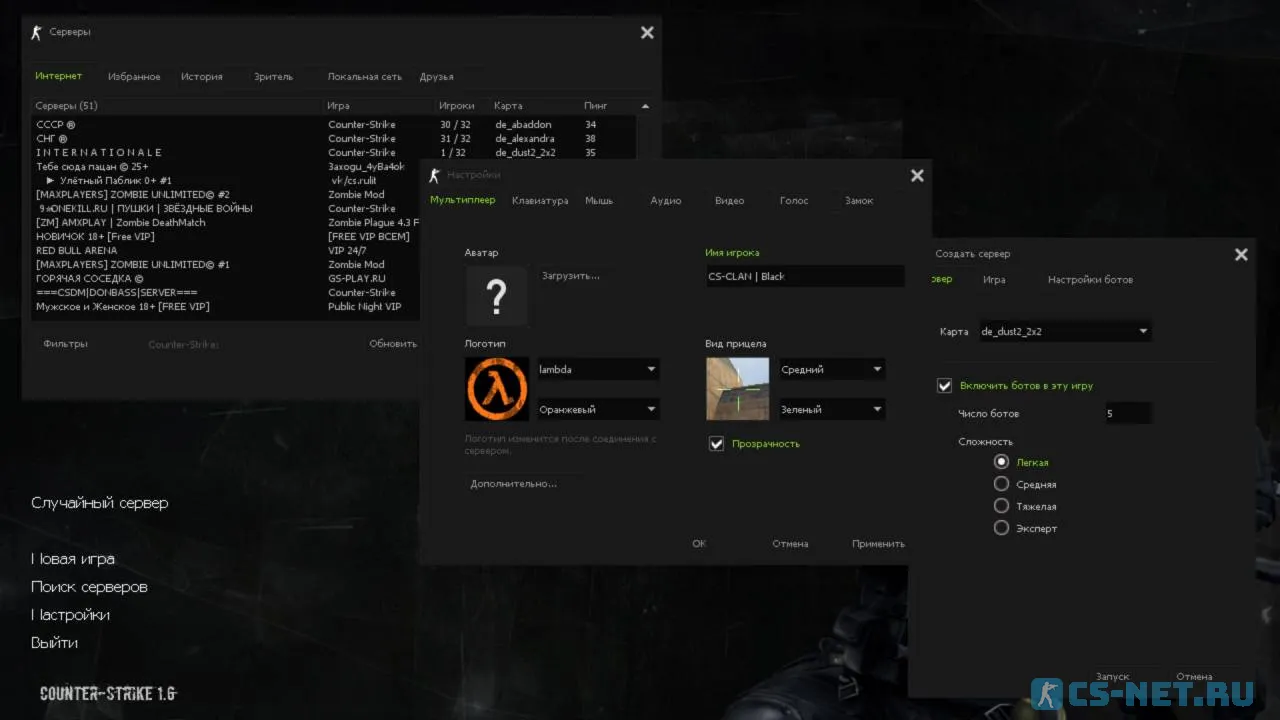Open the Игра tab in Создать сервер

point(994,280)
